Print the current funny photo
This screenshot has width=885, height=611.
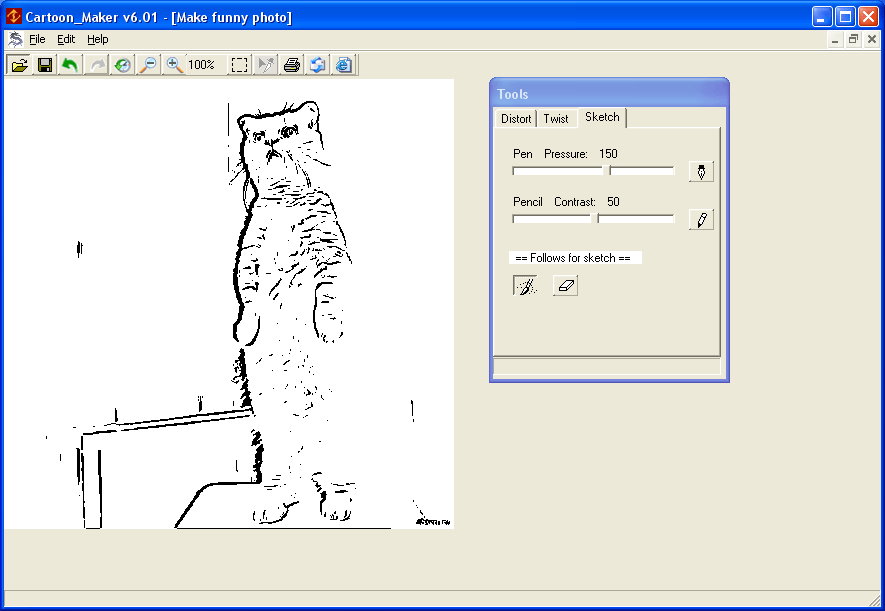tap(291, 64)
